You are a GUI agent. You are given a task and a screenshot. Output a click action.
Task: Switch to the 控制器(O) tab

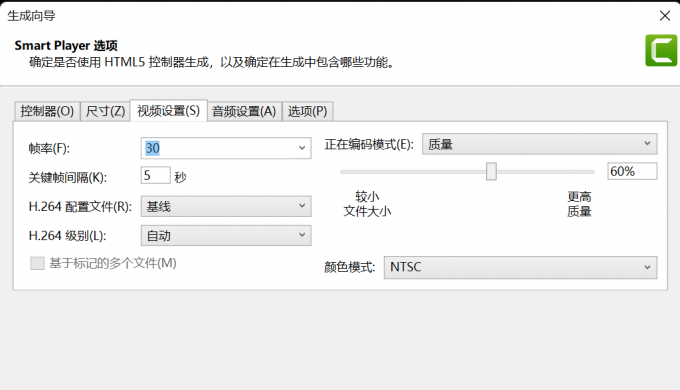pyautogui.click(x=47, y=111)
